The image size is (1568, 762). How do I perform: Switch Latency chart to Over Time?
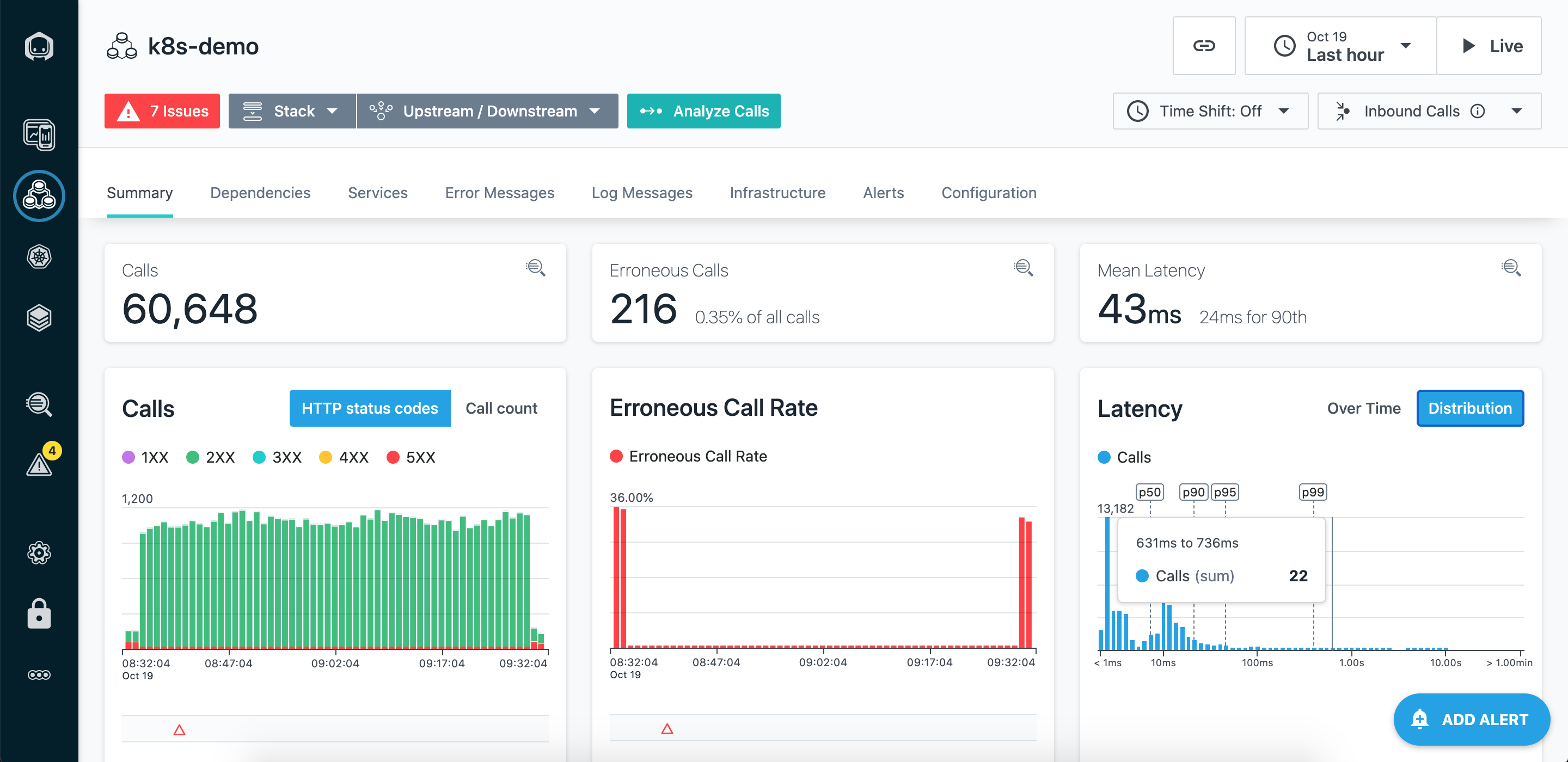(x=1363, y=408)
